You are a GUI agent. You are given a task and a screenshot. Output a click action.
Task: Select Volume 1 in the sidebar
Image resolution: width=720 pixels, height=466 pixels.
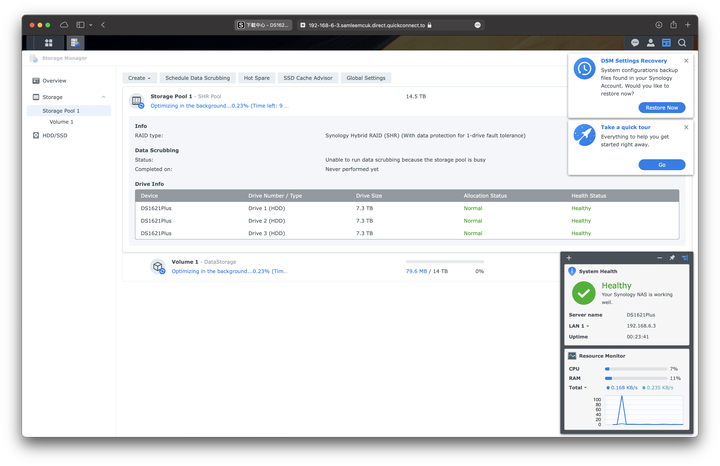point(69,122)
